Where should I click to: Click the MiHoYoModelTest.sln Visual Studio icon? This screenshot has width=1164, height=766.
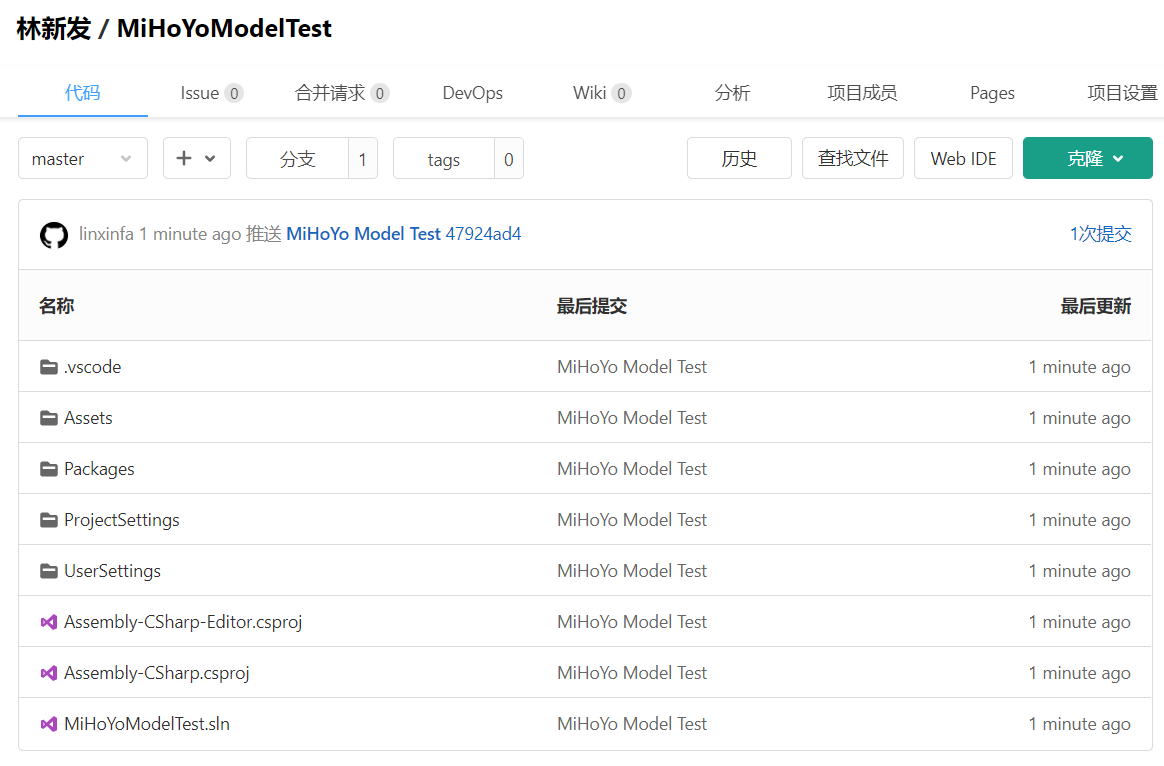coord(49,724)
